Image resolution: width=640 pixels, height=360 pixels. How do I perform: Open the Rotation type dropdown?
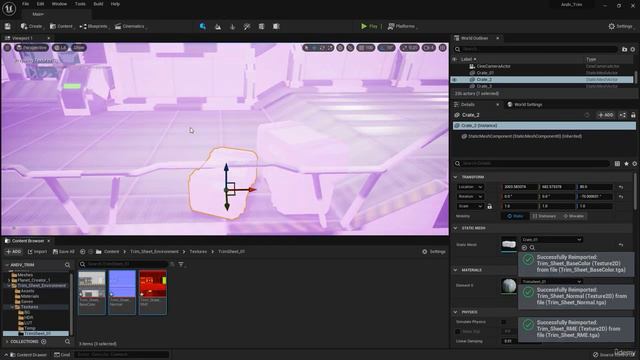click(470, 197)
